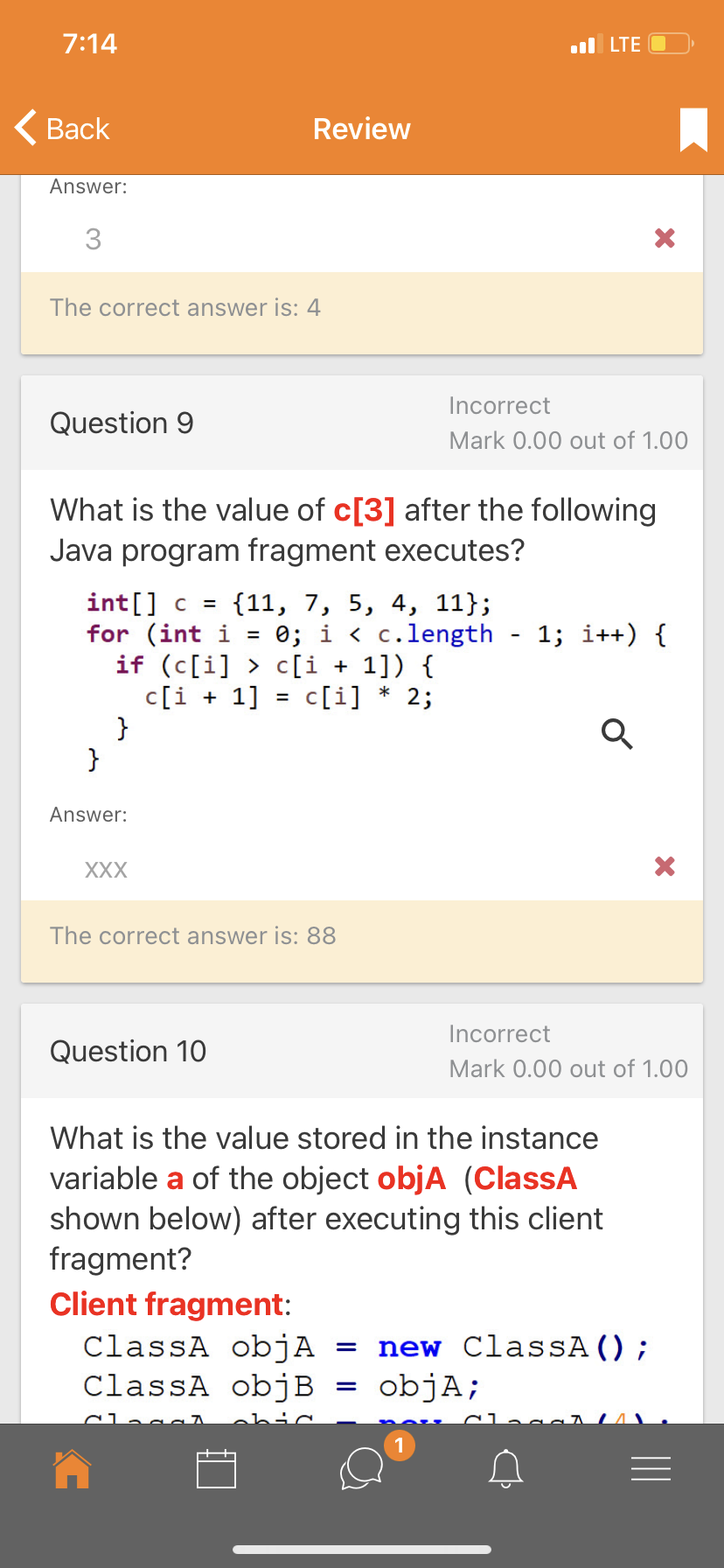724x1568 pixels.
Task: Tap the red X beside answer XXX
Action: coord(665,866)
